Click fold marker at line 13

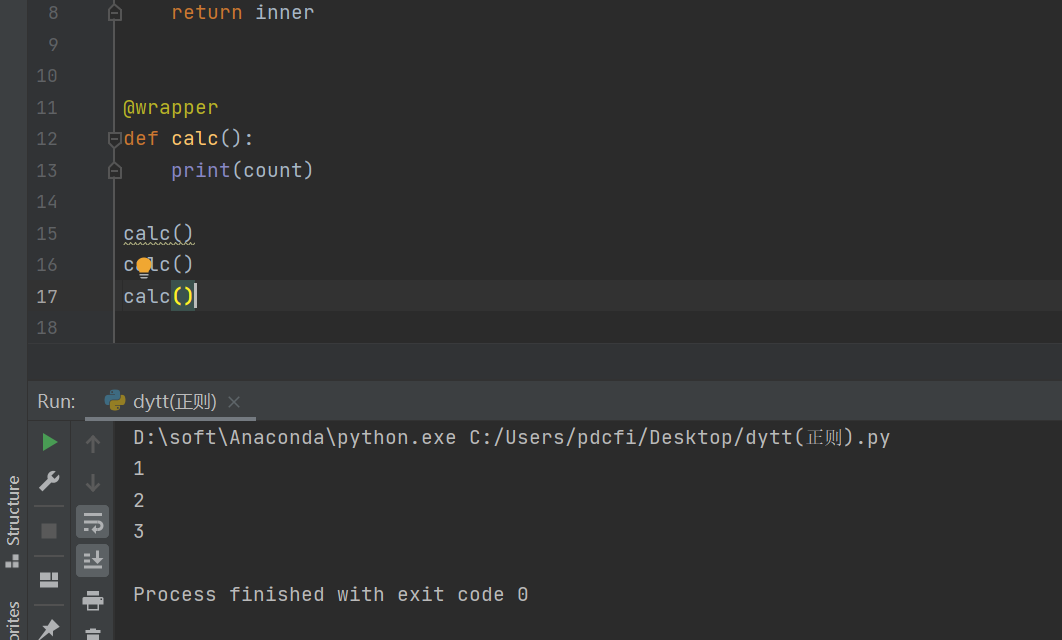114,171
